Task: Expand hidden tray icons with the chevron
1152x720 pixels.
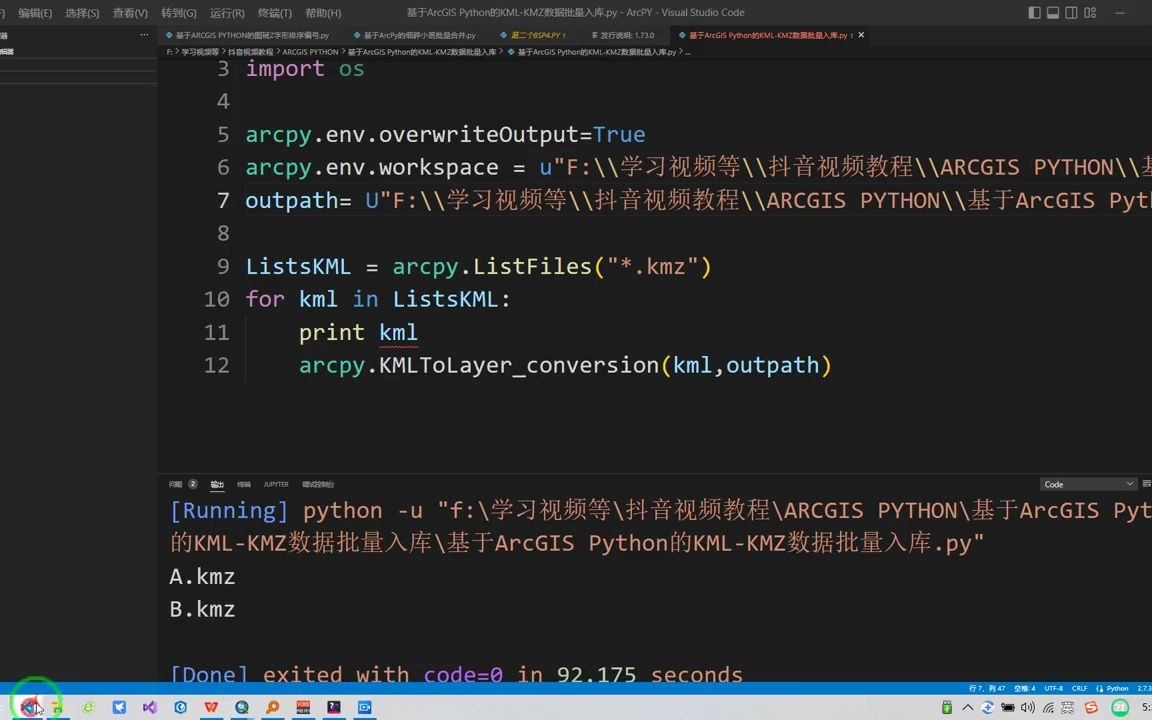Action: click(967, 707)
